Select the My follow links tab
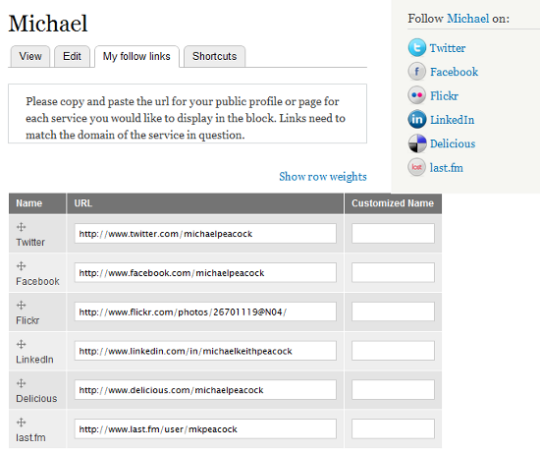Screen dimensions: 540x453 tap(137, 56)
